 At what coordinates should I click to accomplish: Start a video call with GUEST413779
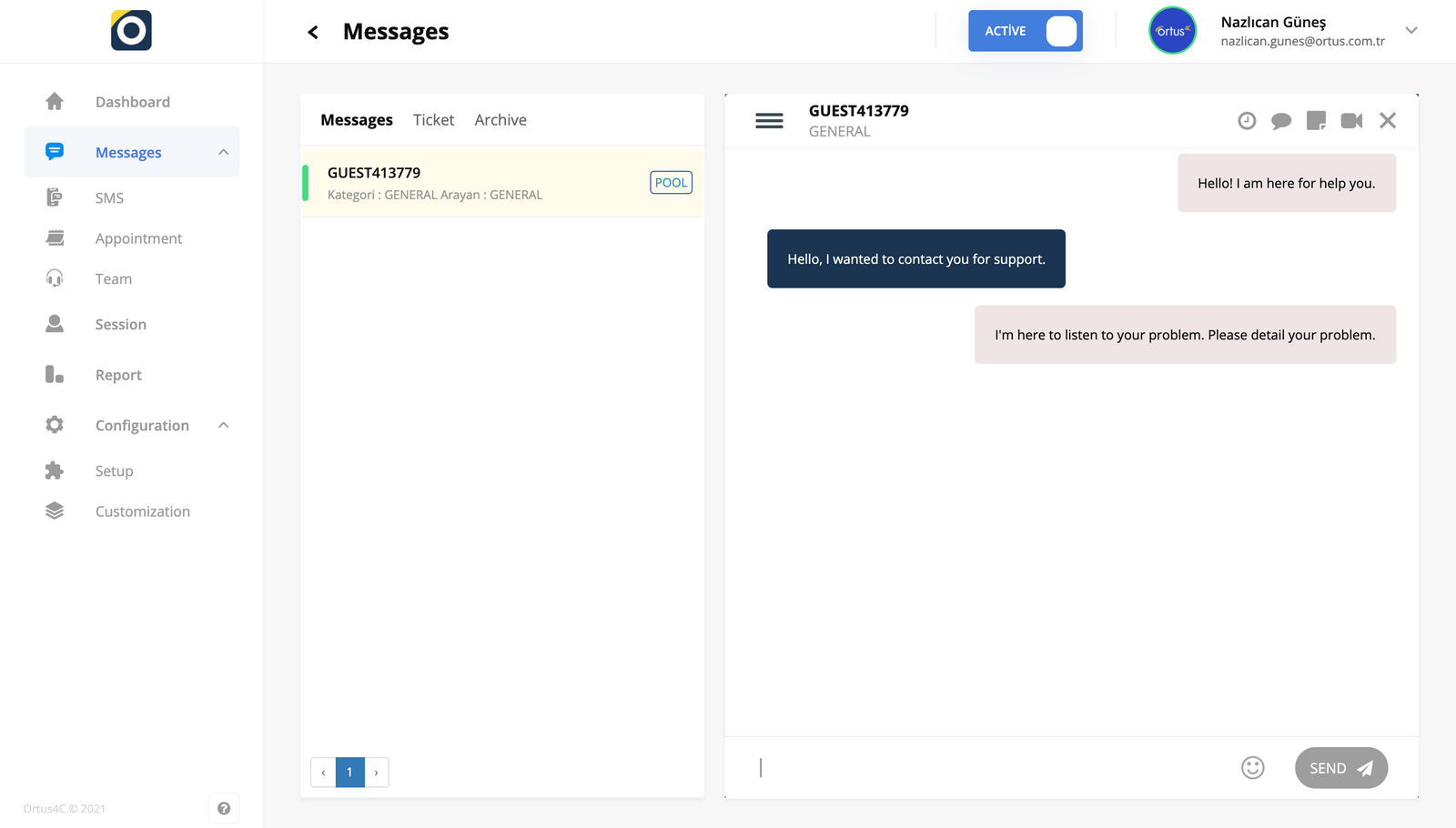pos(1351,120)
